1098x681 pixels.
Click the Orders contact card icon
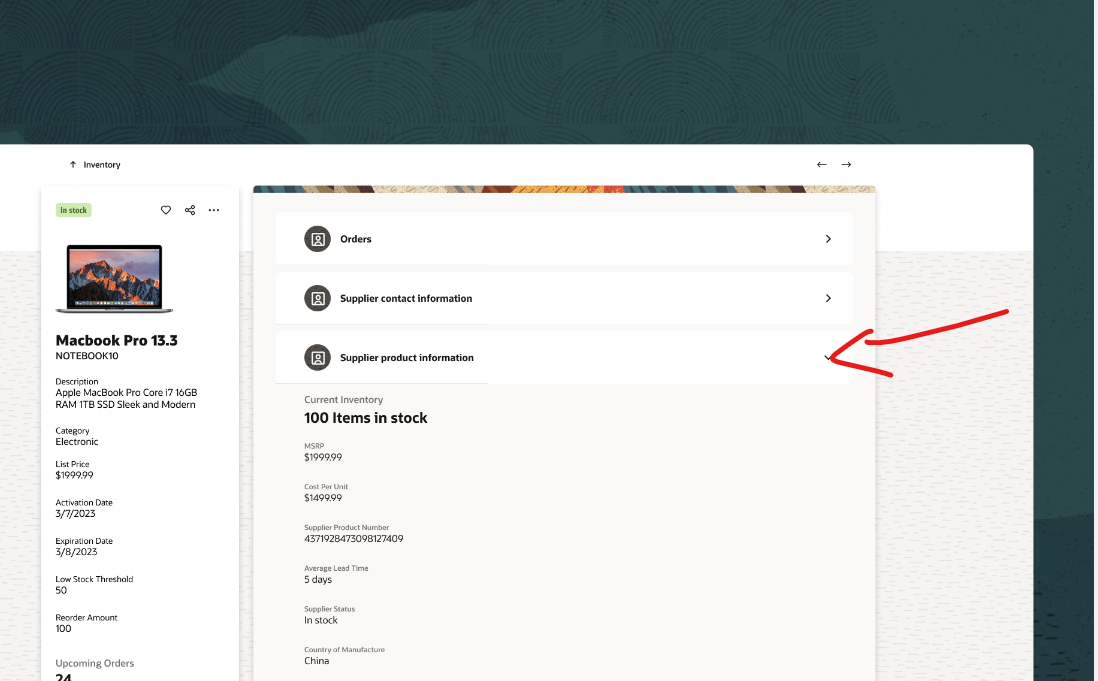pos(317,238)
